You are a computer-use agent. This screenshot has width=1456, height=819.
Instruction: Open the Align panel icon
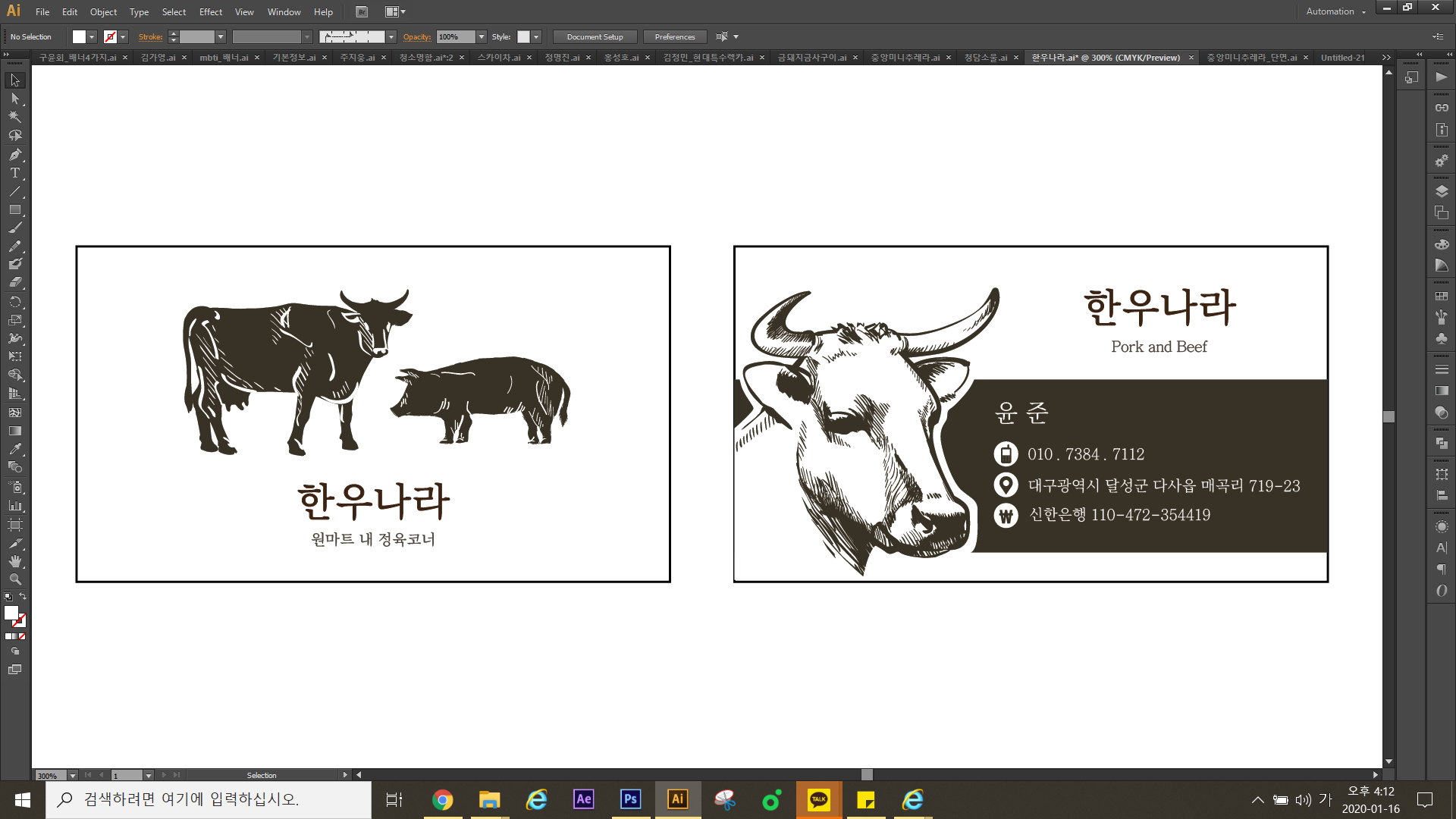click(x=1442, y=495)
